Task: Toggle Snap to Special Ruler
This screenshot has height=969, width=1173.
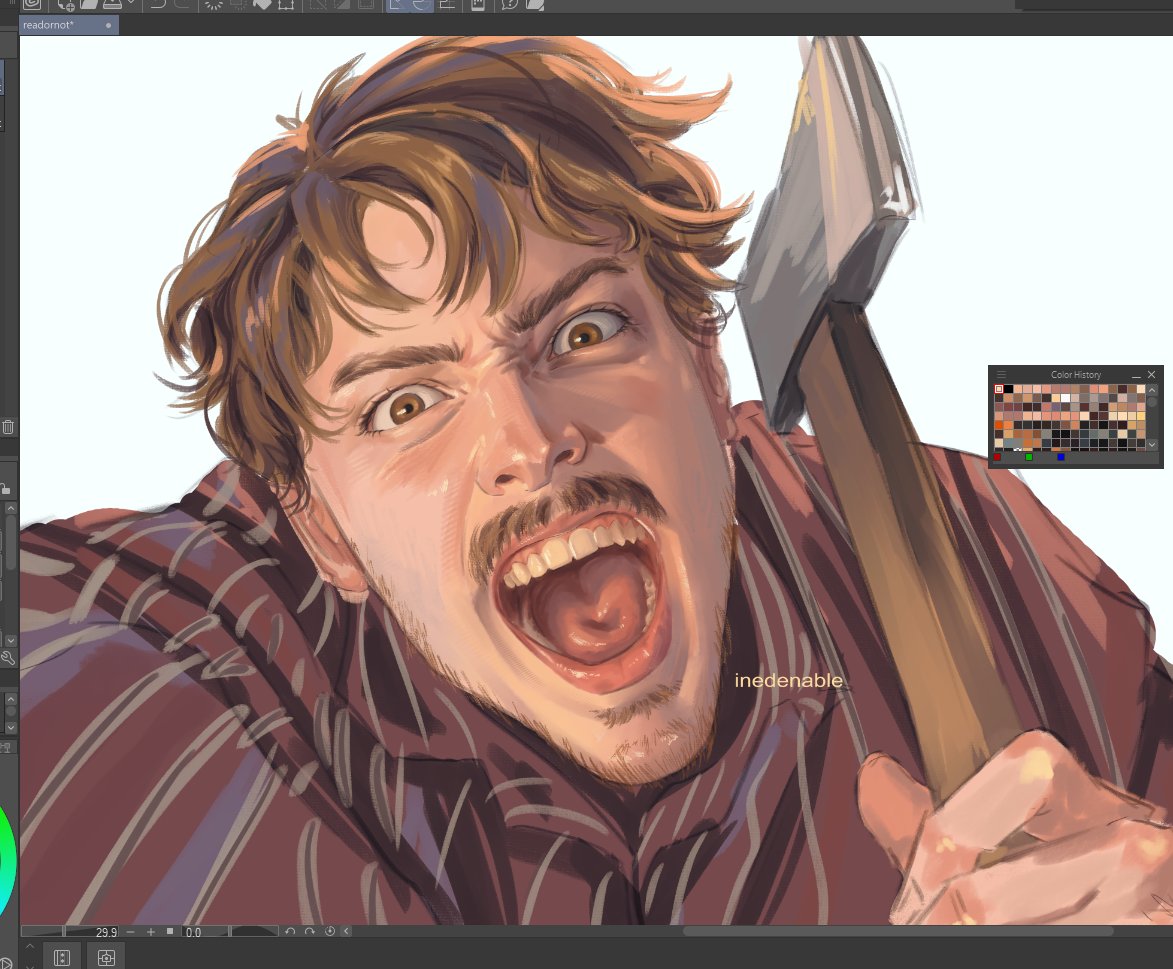Action: tap(420, 4)
